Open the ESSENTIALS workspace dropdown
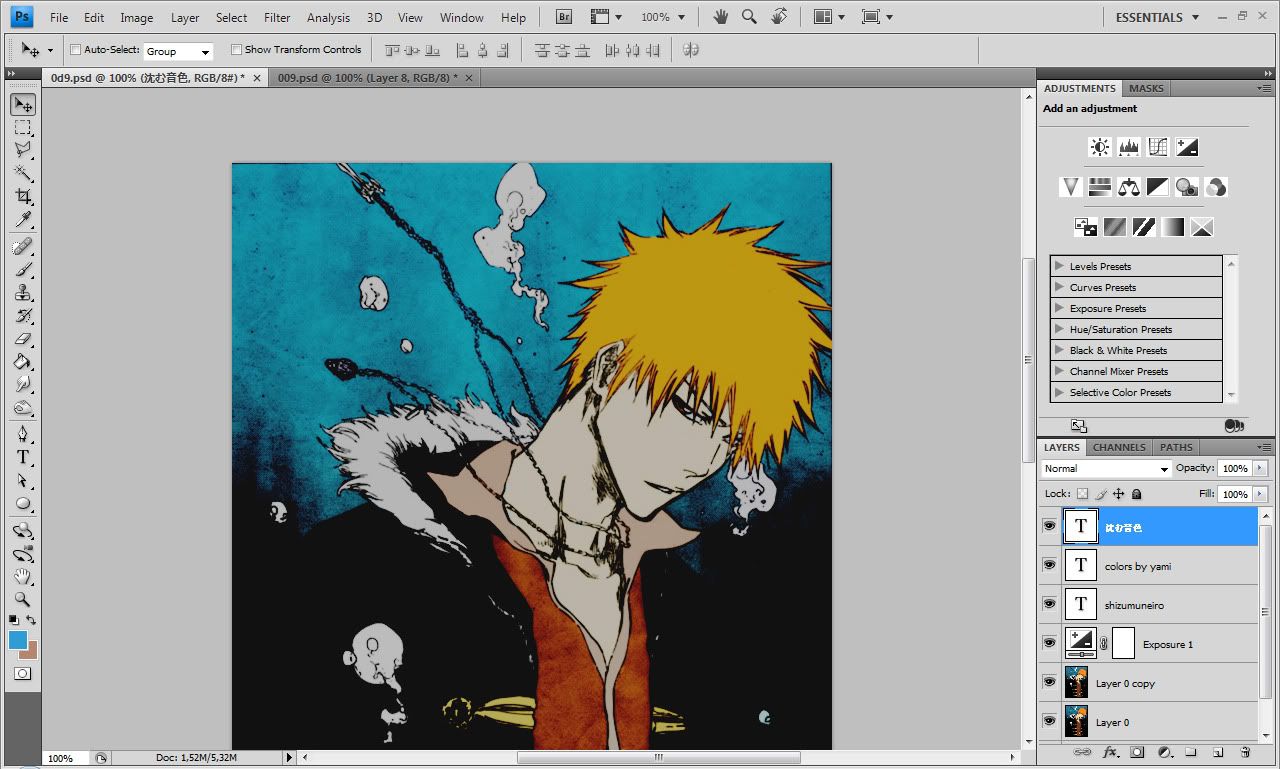 tap(1156, 17)
